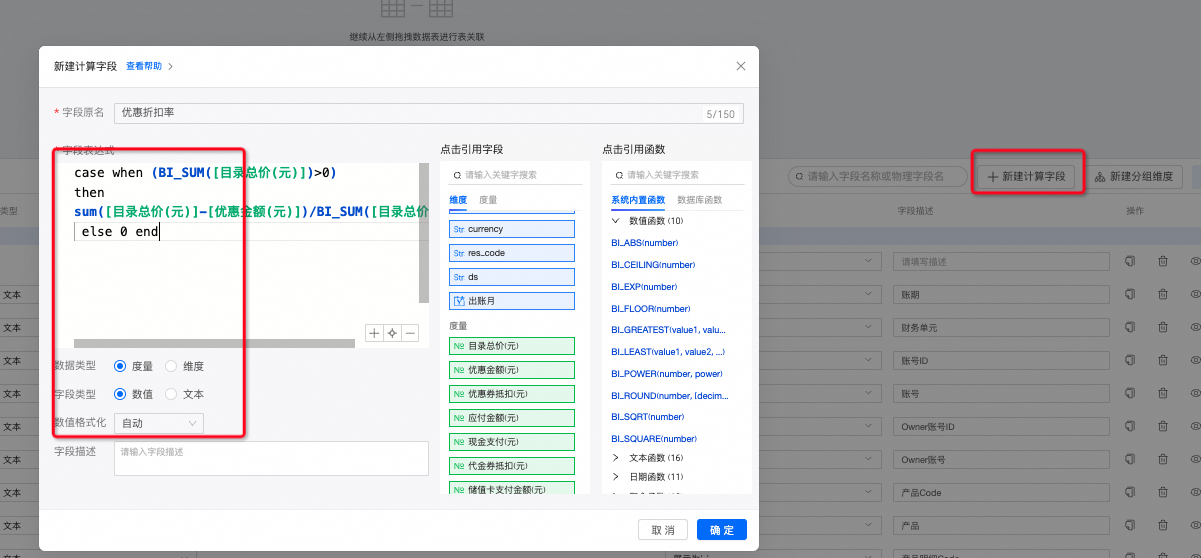Click the arrow next to 查看帮助
This screenshot has height=558, width=1201.
tap(171, 66)
